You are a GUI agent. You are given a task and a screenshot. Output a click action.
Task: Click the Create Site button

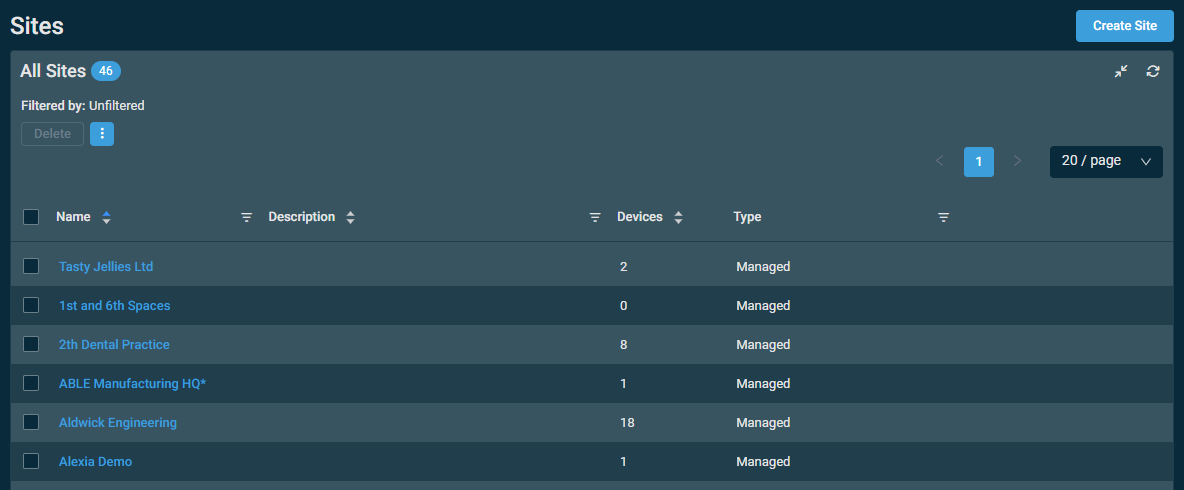pyautogui.click(x=1124, y=26)
